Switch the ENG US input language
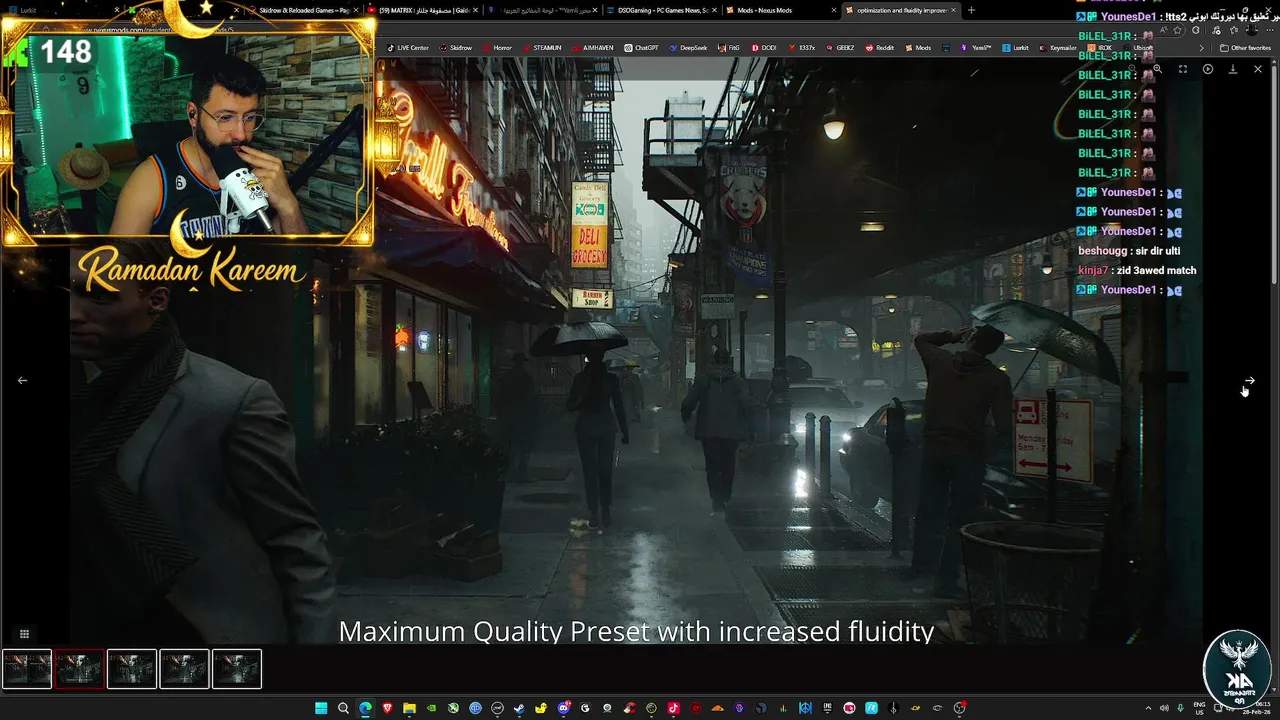This screenshot has height=720, width=1280. point(1201,708)
